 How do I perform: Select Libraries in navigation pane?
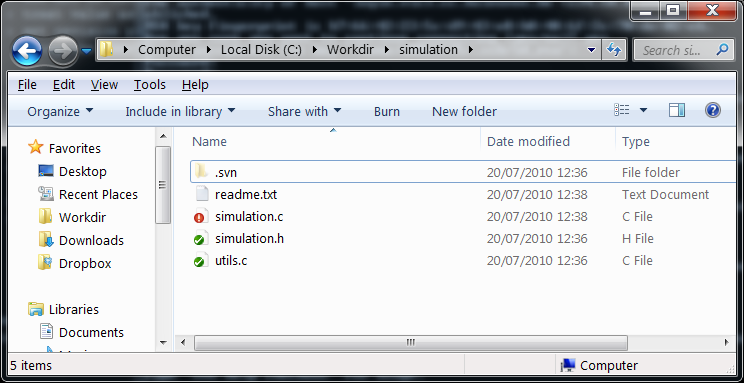(74, 309)
